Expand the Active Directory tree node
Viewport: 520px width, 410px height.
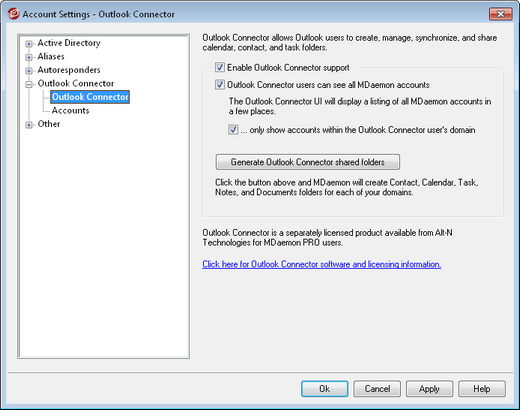(29, 44)
